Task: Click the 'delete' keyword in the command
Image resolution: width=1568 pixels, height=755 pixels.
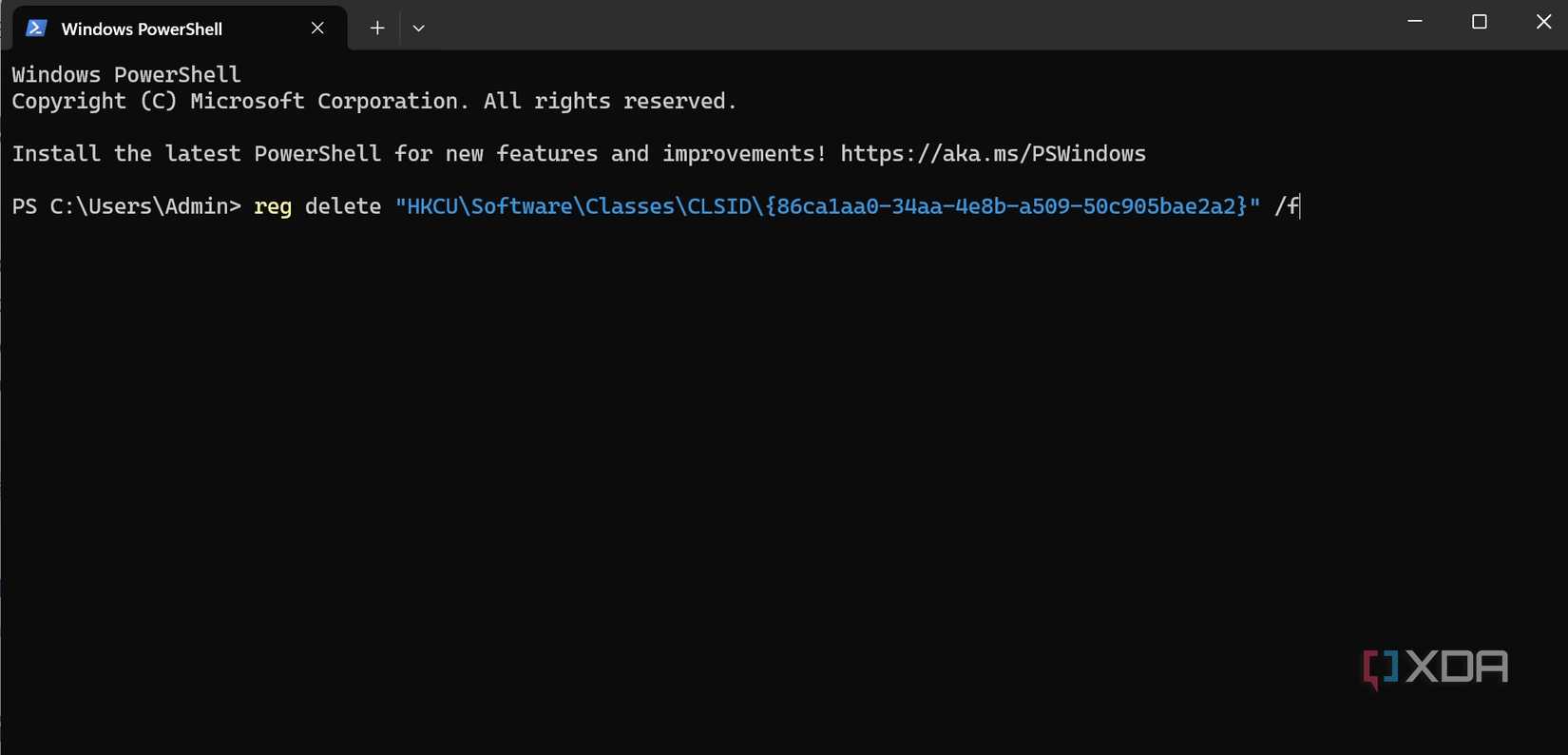Action: click(x=342, y=206)
